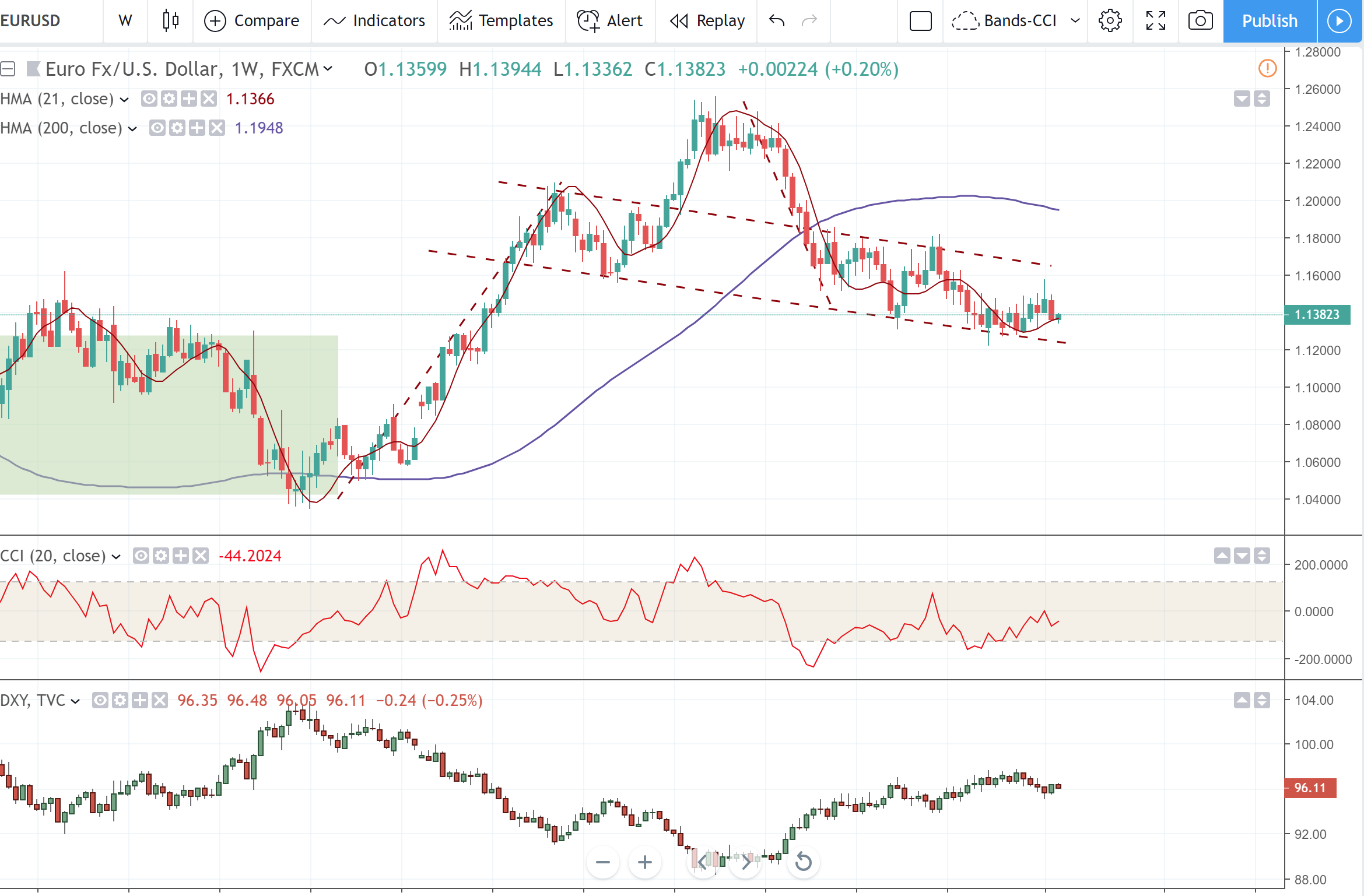Image resolution: width=1364 pixels, height=896 pixels.
Task: Click the undo arrow in toolbar
Action: click(777, 21)
